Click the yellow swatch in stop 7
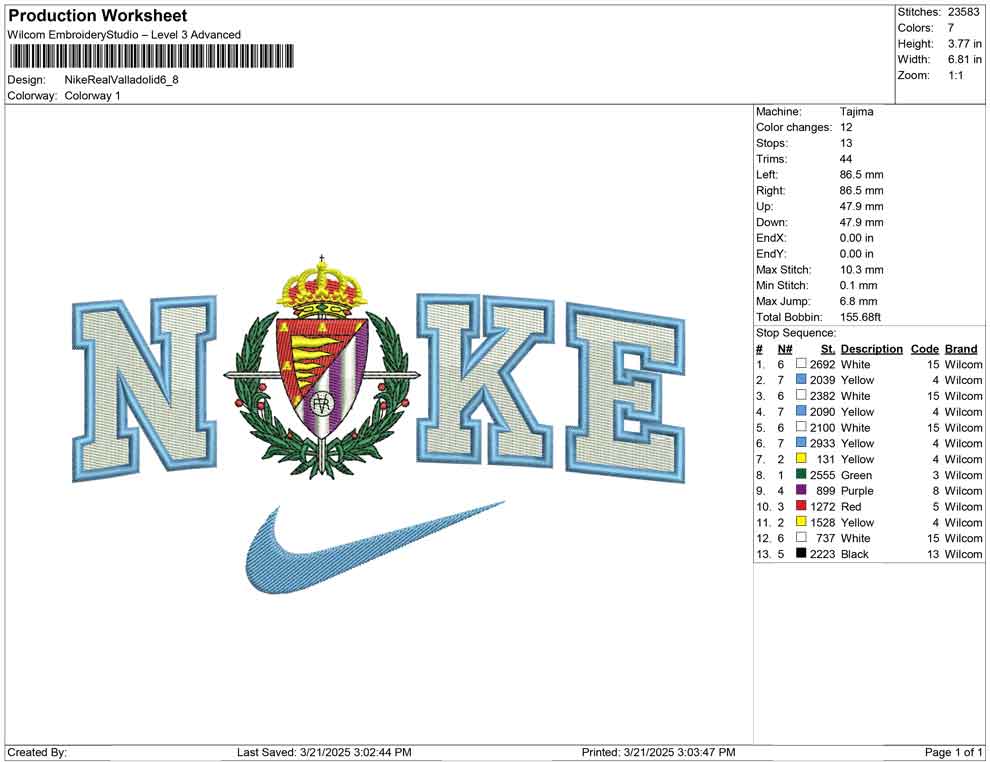Screen dimensions: 990x762 [x=801, y=458]
